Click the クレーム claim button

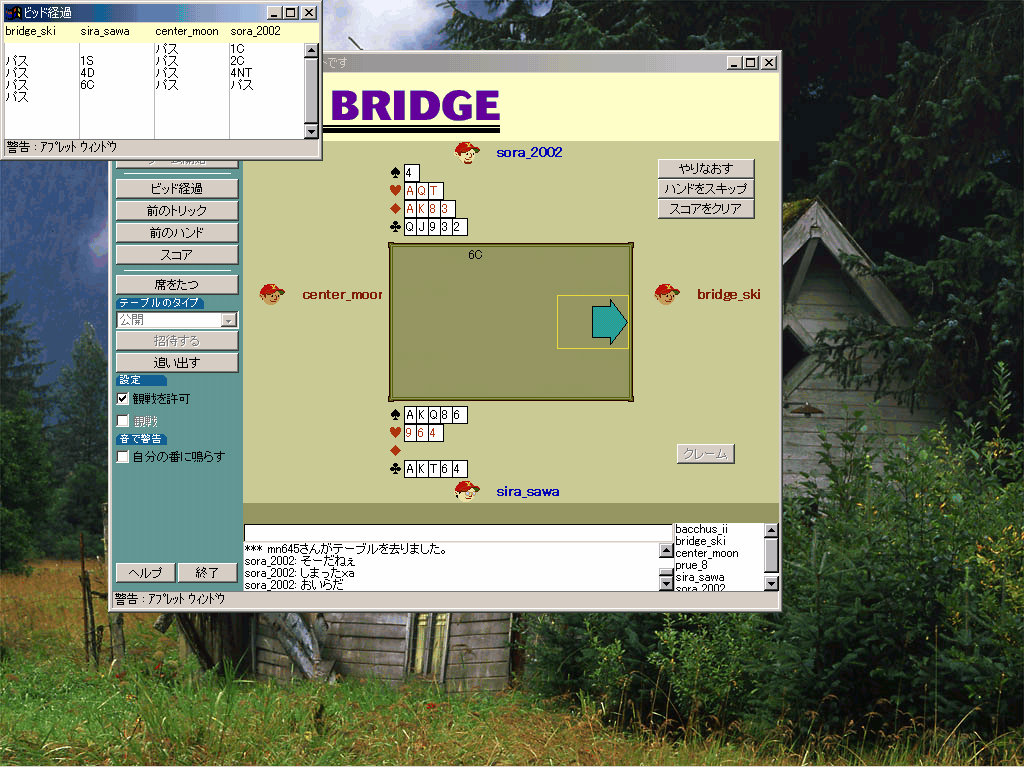coord(706,454)
